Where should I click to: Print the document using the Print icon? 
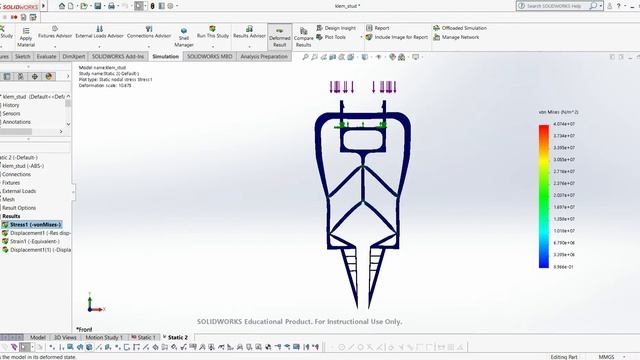pos(111,6)
